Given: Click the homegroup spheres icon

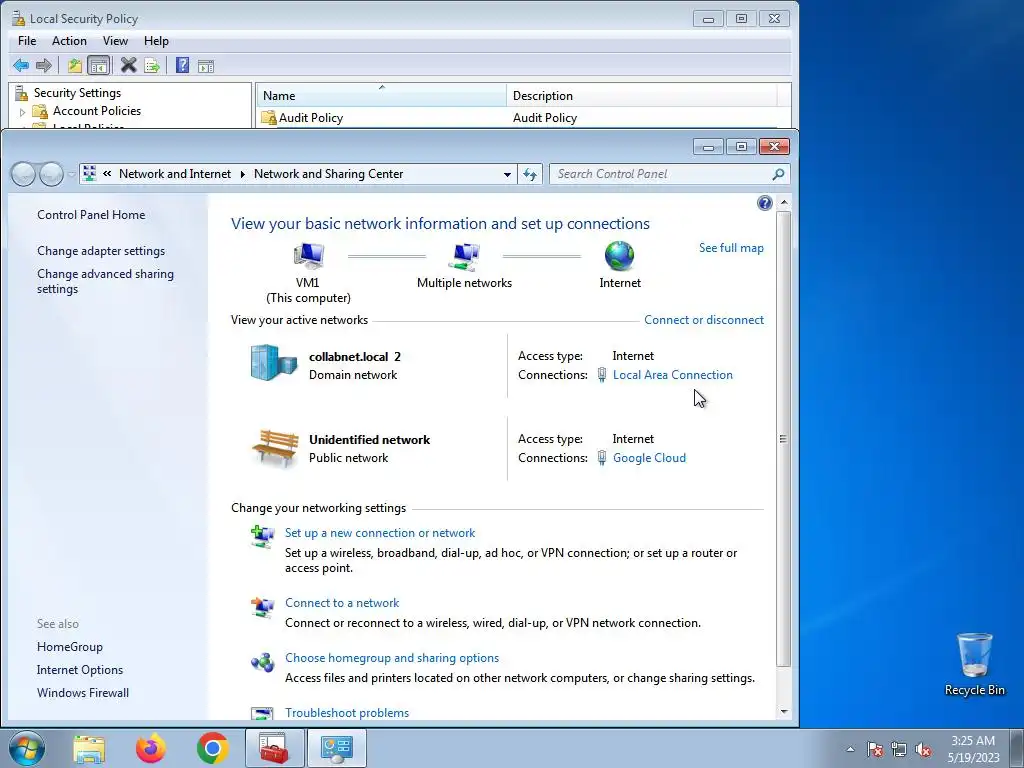Looking at the screenshot, I should click(x=263, y=662).
